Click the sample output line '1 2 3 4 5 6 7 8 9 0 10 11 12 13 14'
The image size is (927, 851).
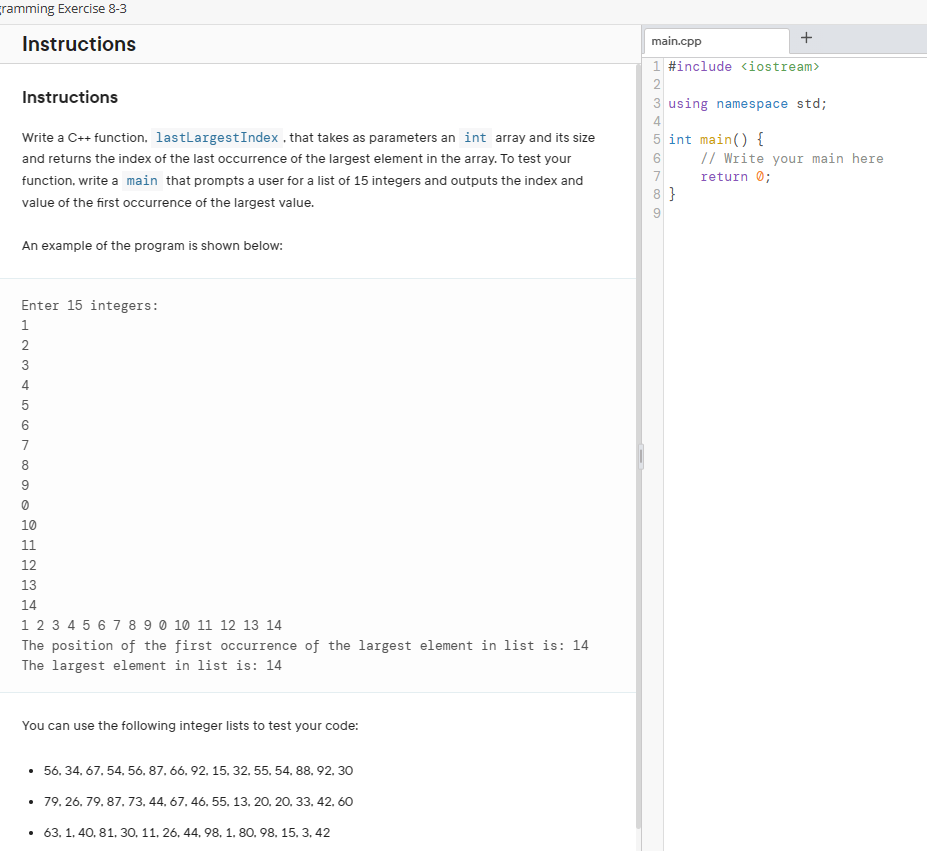point(151,626)
